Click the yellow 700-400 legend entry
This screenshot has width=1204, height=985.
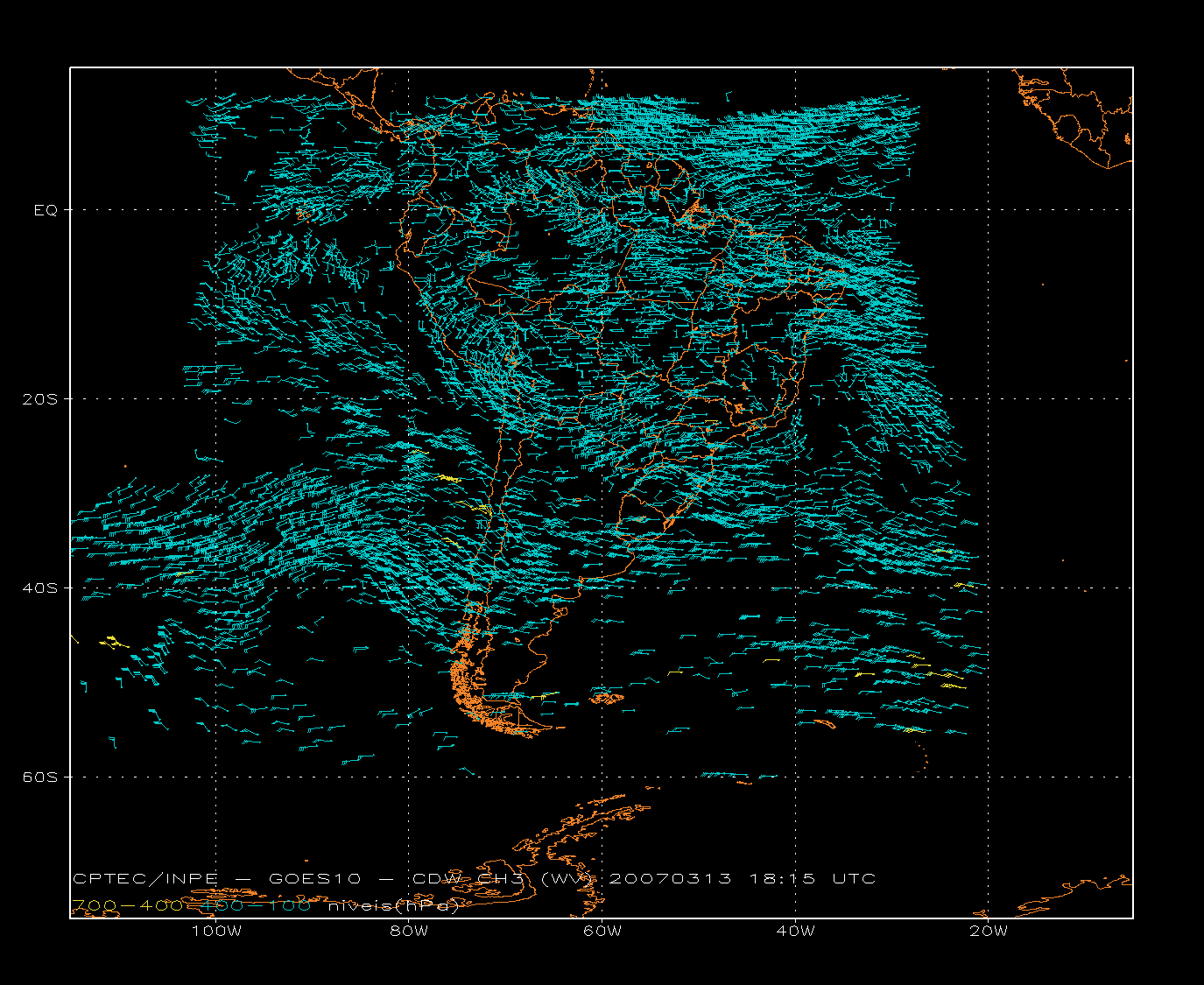127,905
